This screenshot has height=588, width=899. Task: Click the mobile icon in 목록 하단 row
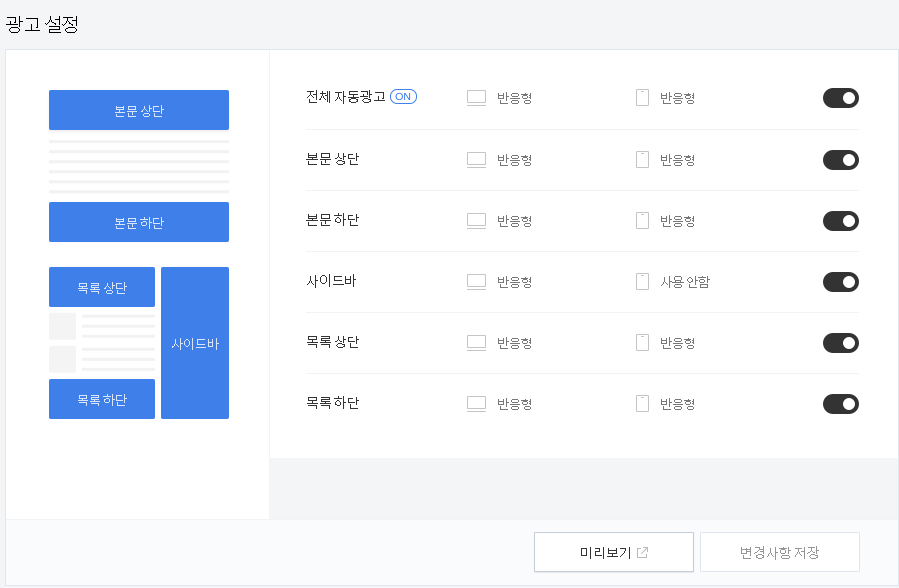pyautogui.click(x=642, y=404)
